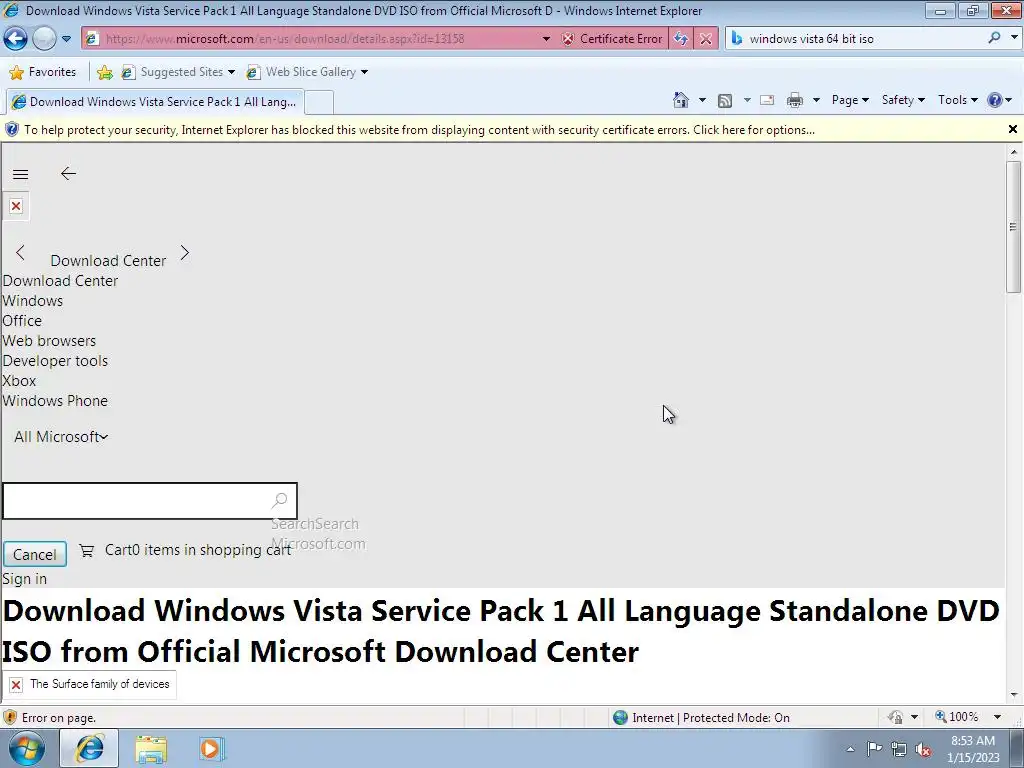Click the left chevron beside Download Center
1024x768 pixels.
[20, 253]
